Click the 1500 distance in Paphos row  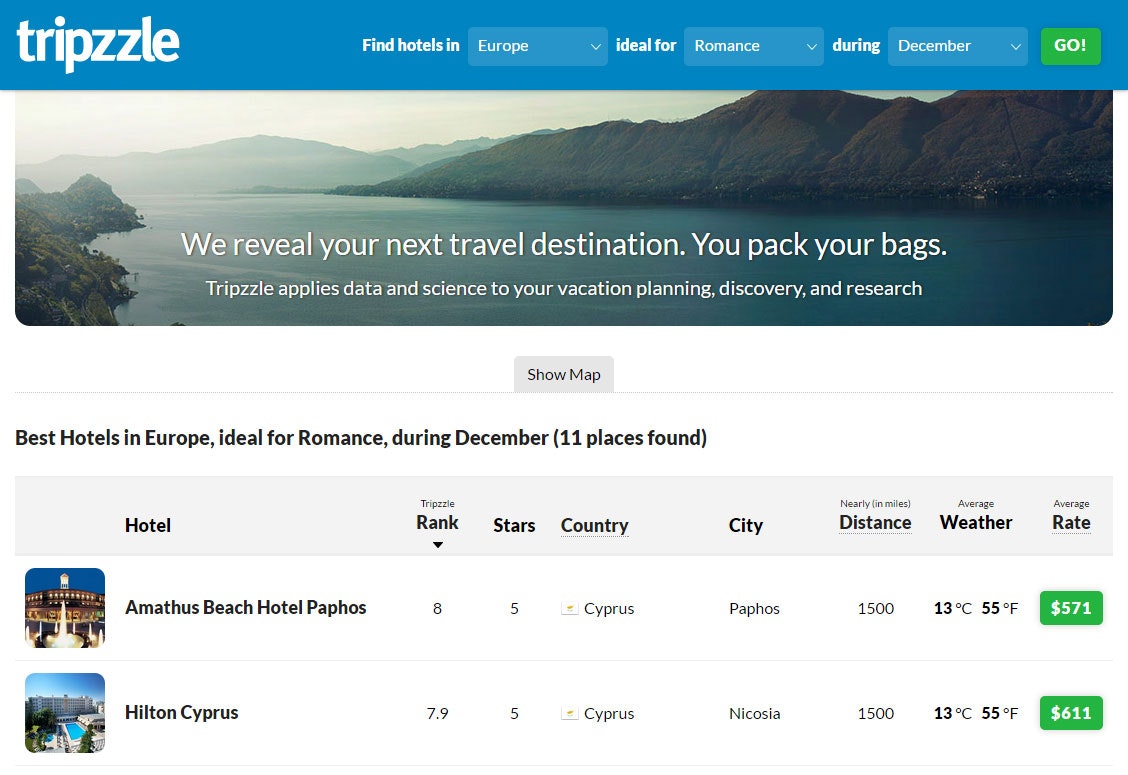[x=875, y=609]
